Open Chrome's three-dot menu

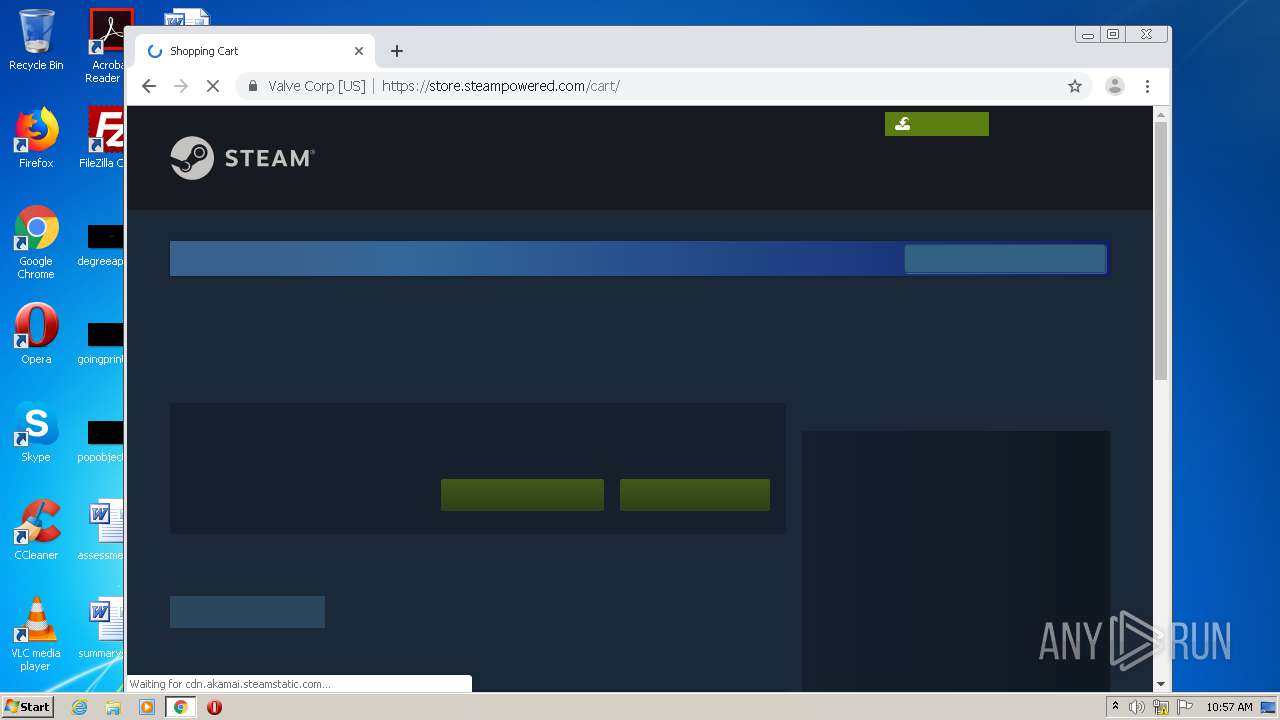click(1147, 86)
